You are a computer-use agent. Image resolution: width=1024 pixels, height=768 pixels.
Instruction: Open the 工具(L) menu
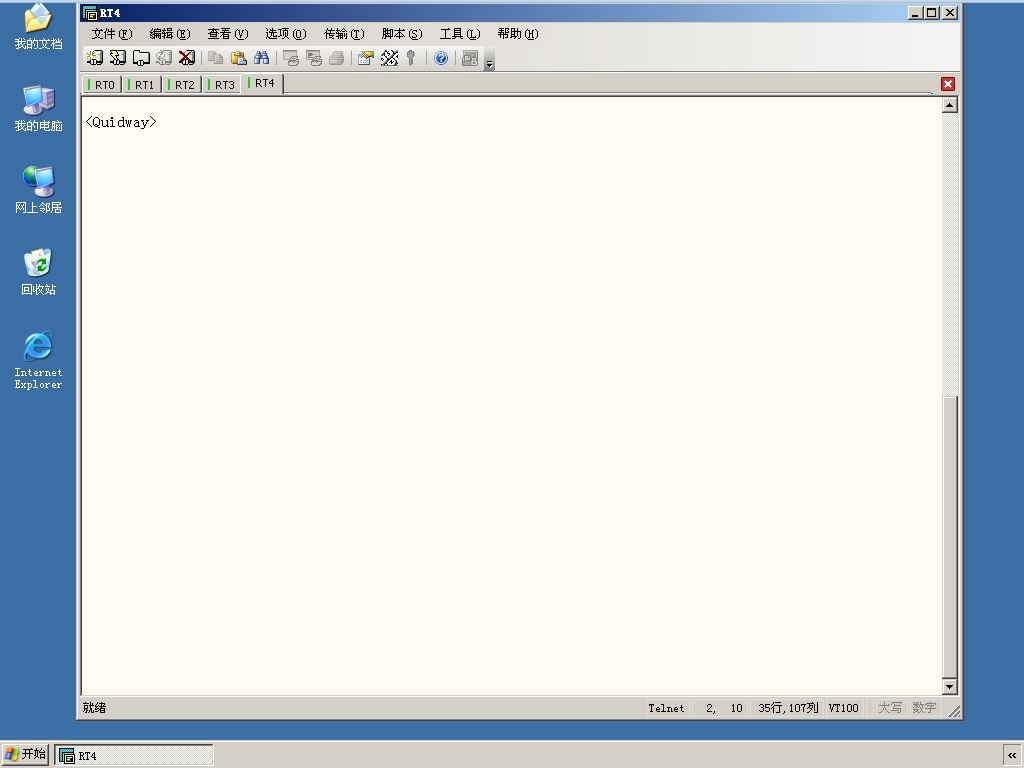460,34
